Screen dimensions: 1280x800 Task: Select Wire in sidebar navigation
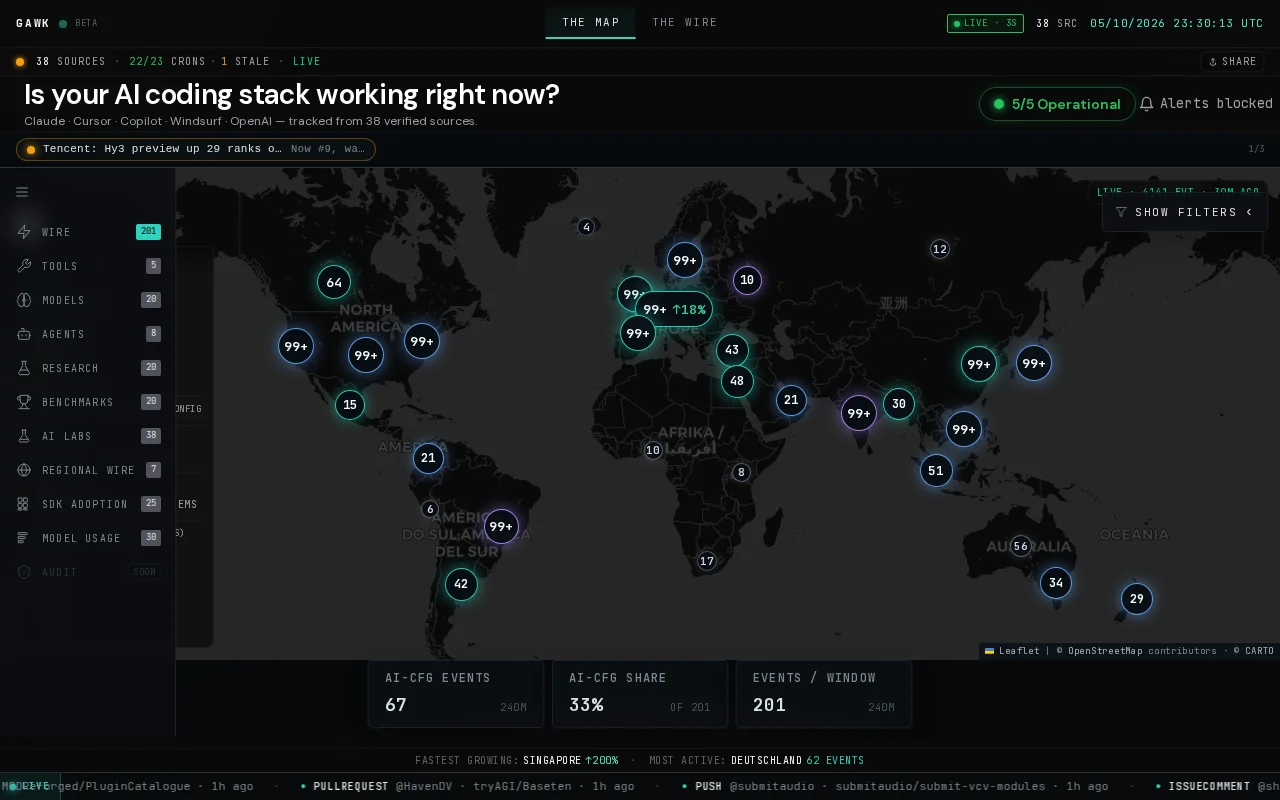click(88, 232)
